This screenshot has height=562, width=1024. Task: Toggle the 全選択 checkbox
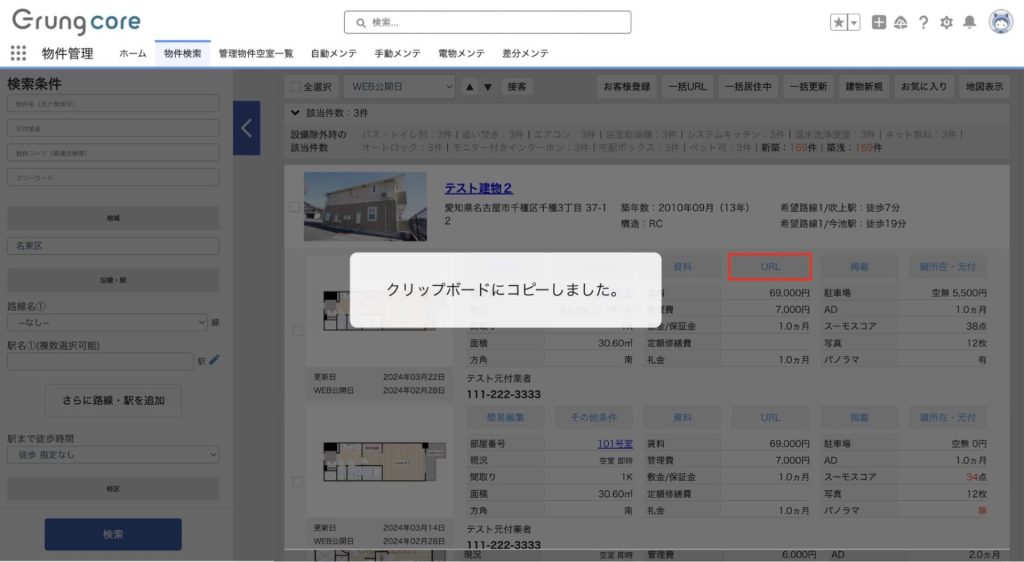click(295, 87)
